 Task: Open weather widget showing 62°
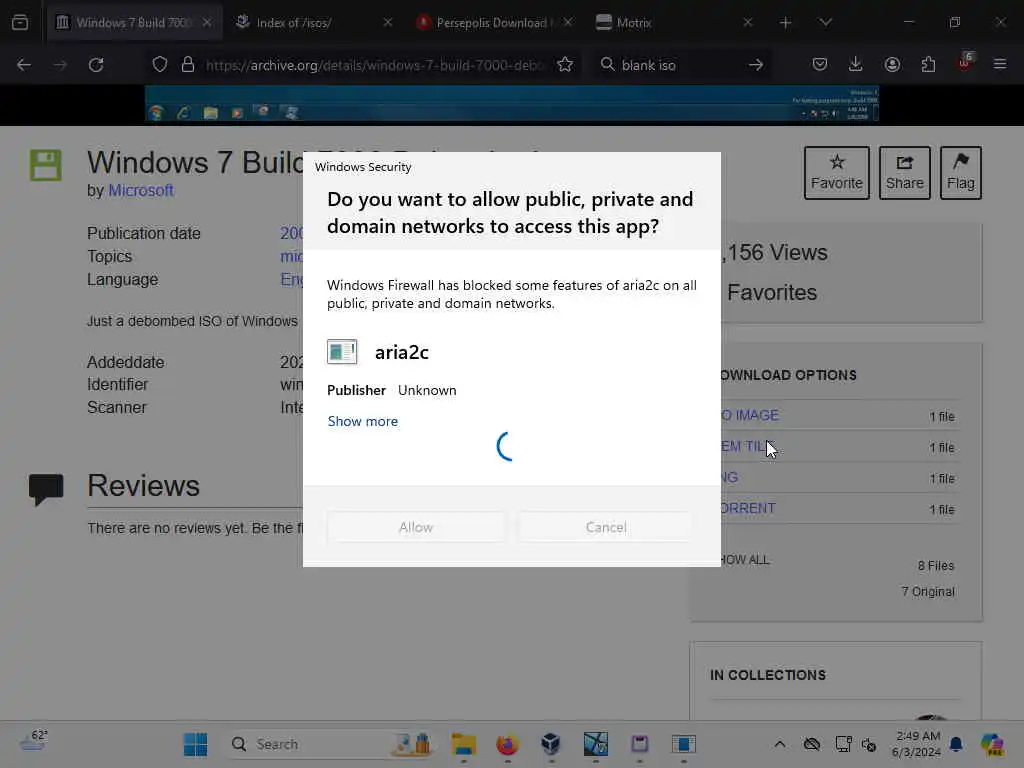click(33, 741)
